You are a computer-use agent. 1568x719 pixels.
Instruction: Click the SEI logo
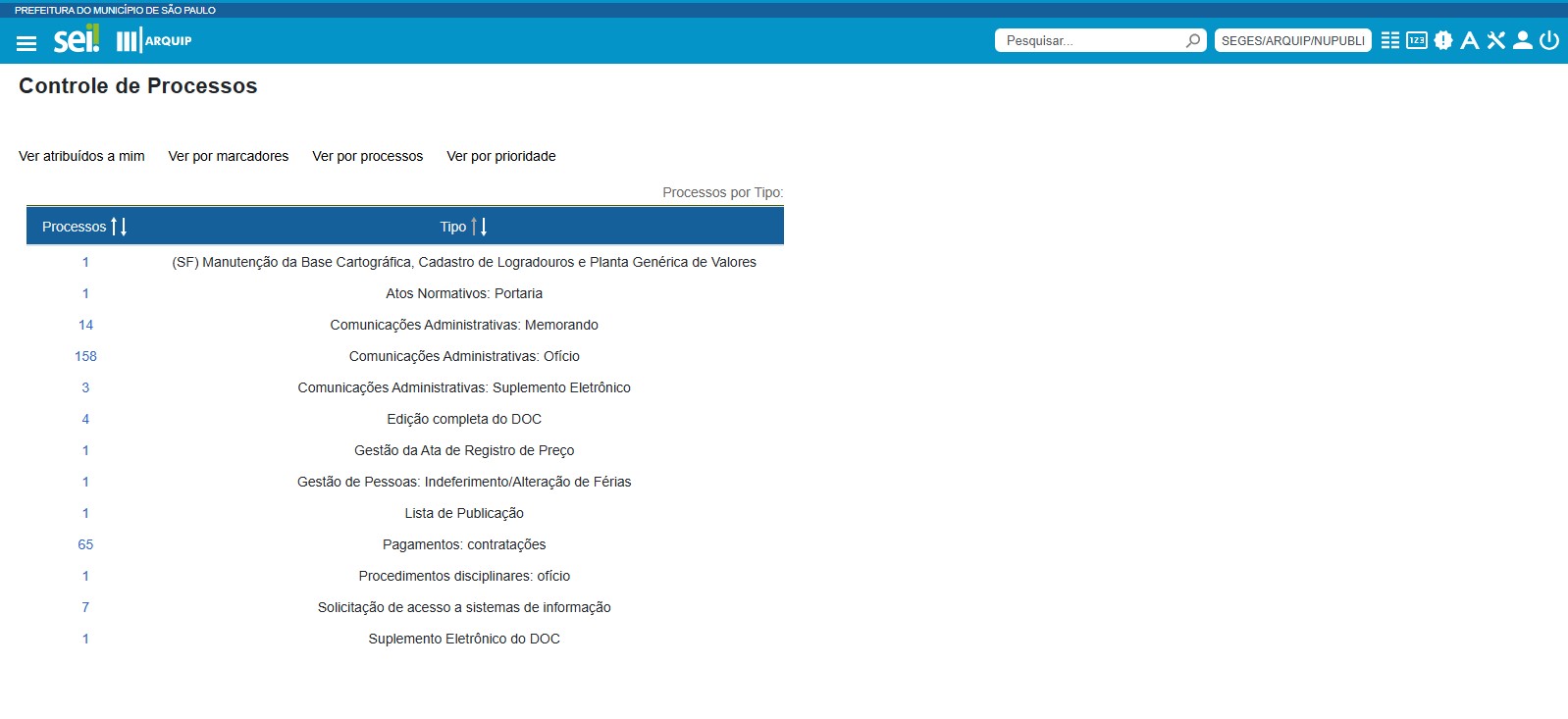coord(76,40)
